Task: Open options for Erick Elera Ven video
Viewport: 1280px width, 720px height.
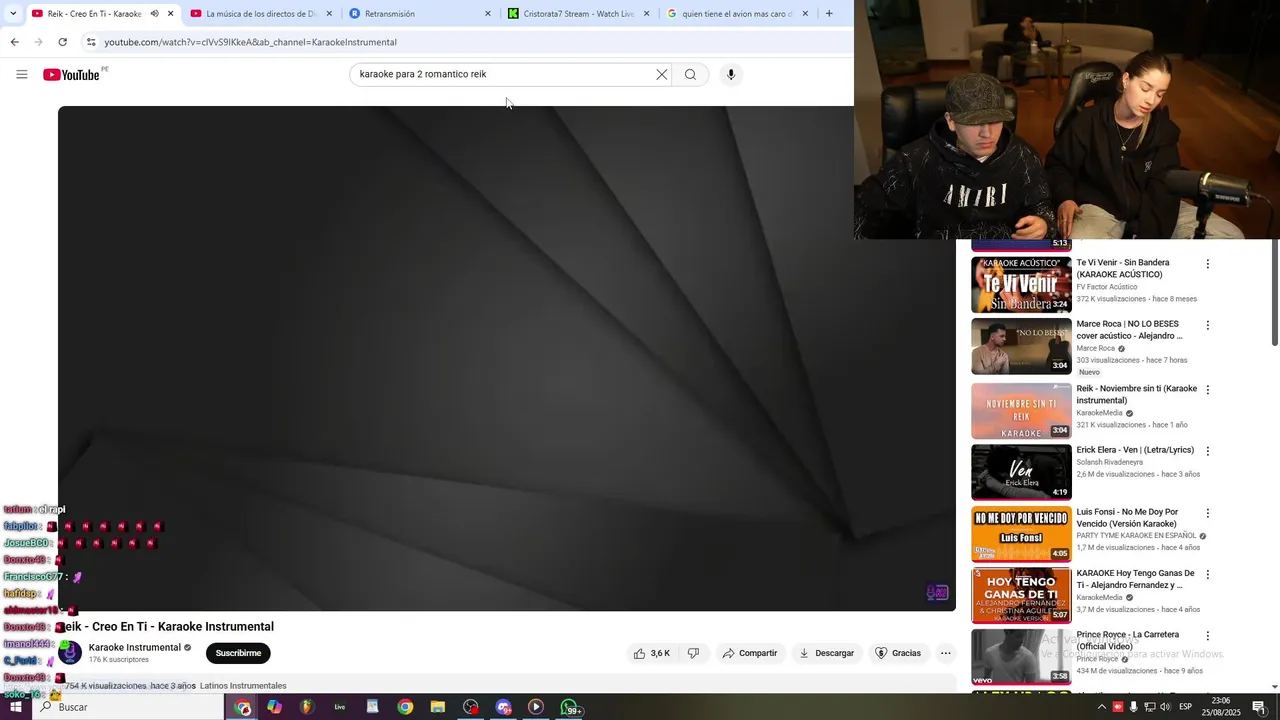Action: coord(1207,451)
